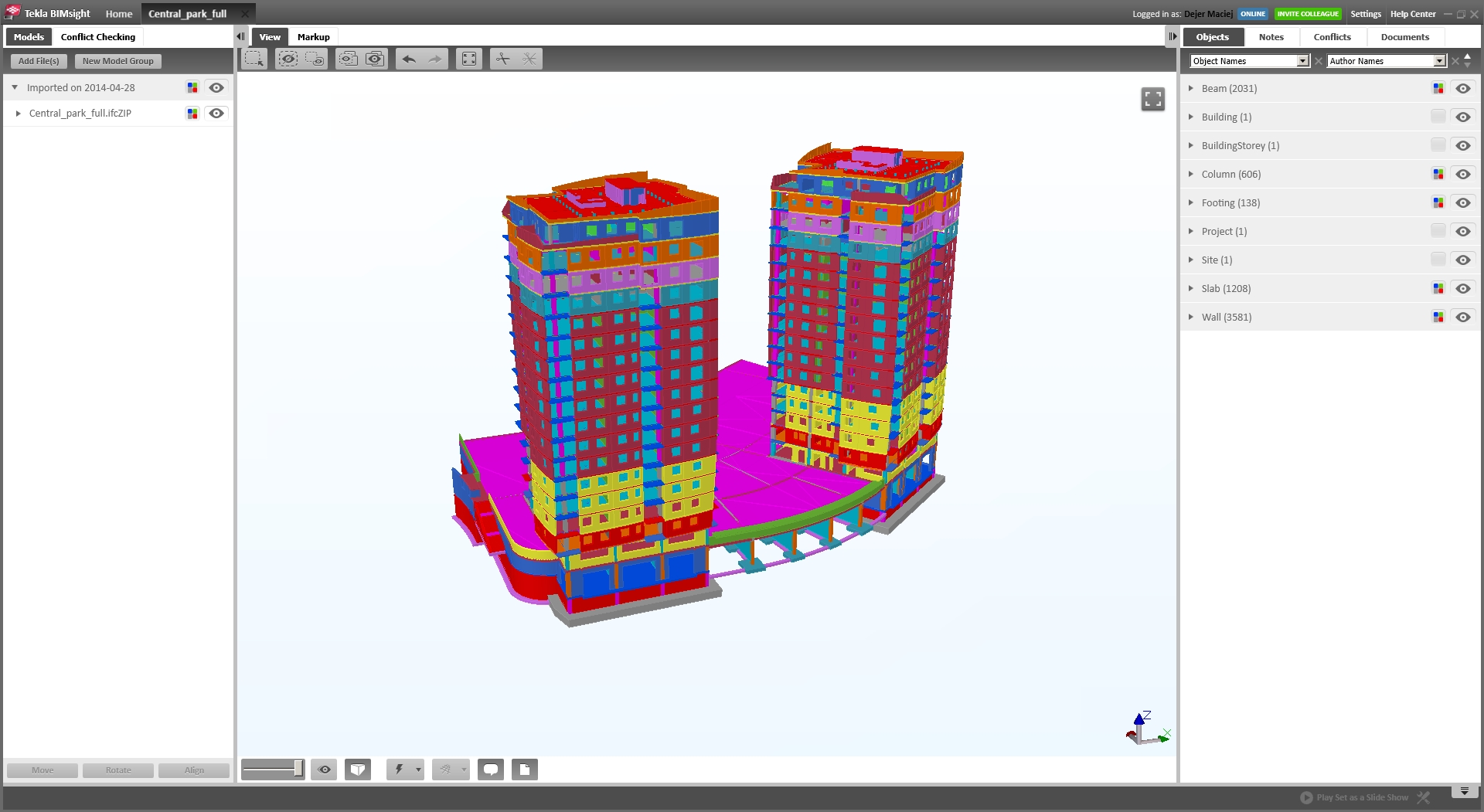
Task: Click the Add File(s) button
Action: [39, 61]
